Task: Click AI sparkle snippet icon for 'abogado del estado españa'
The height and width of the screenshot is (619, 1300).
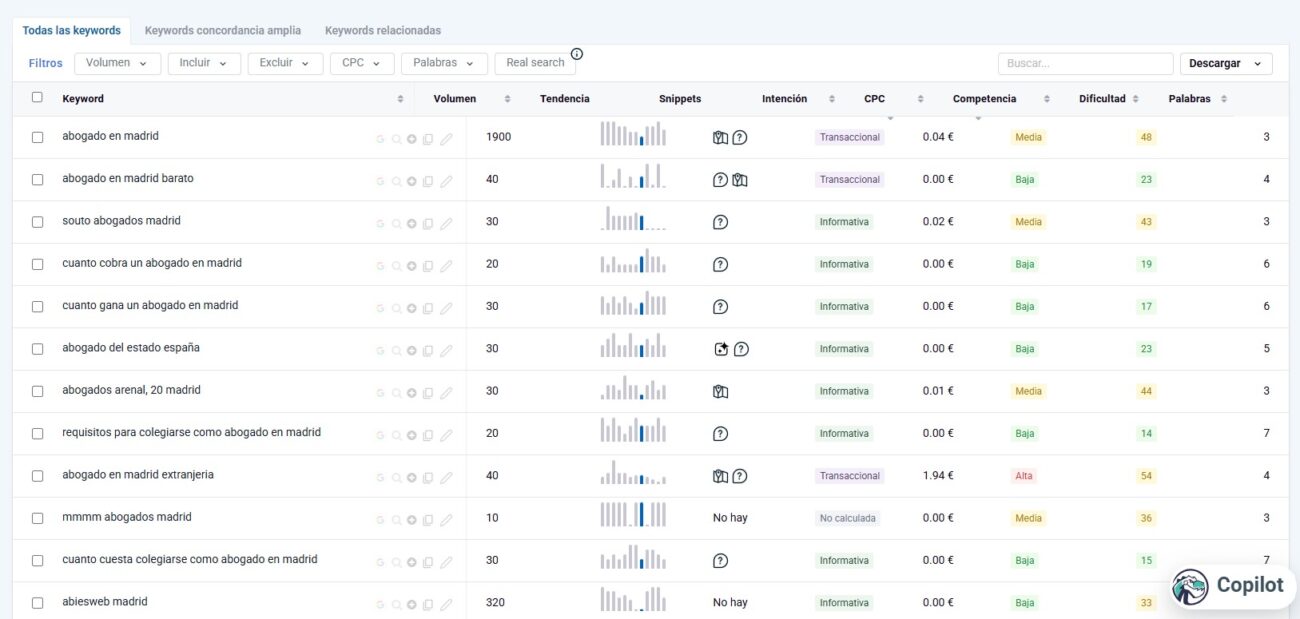Action: pyautogui.click(x=721, y=349)
